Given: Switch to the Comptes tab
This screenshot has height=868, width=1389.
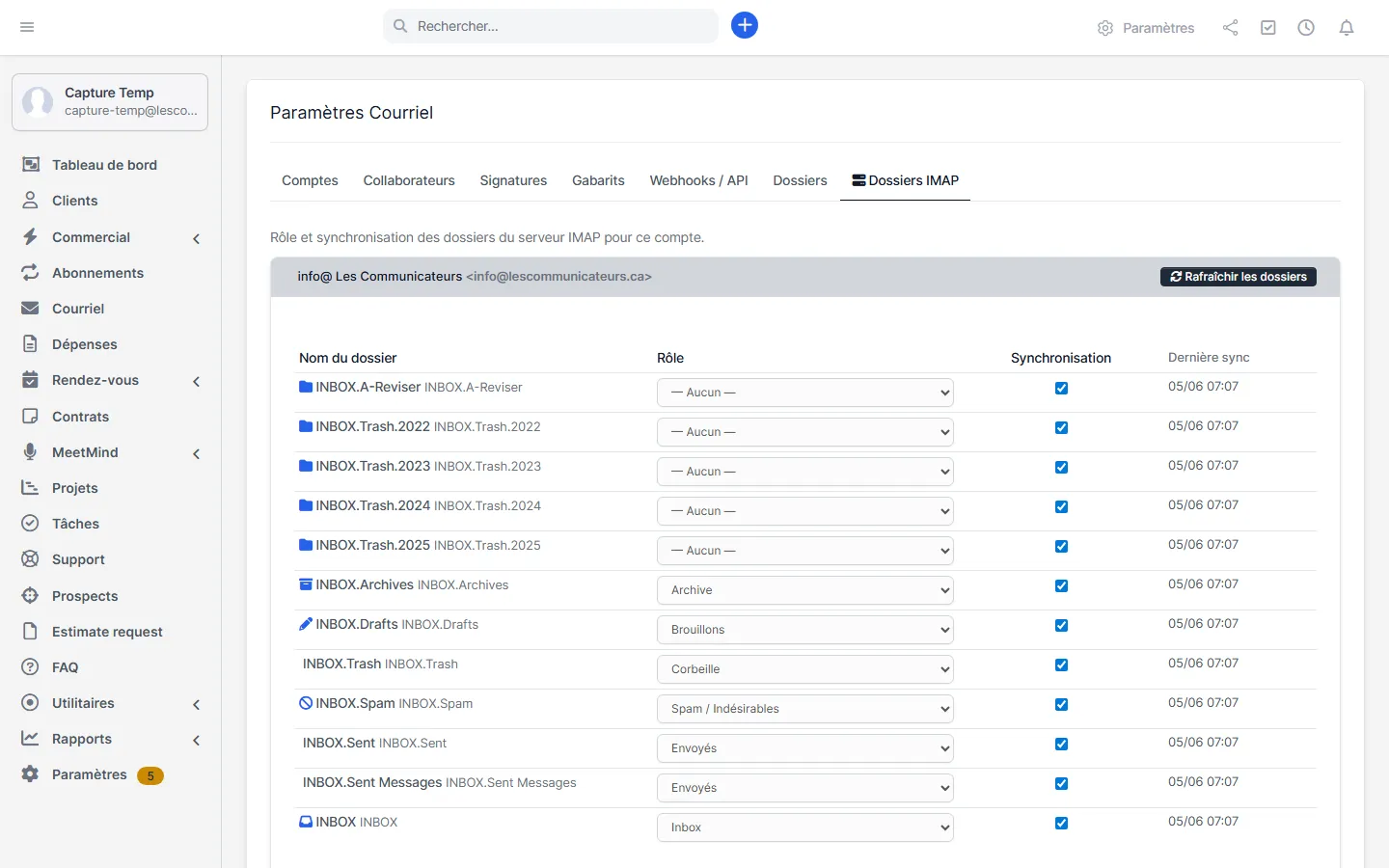Looking at the screenshot, I should [x=310, y=180].
